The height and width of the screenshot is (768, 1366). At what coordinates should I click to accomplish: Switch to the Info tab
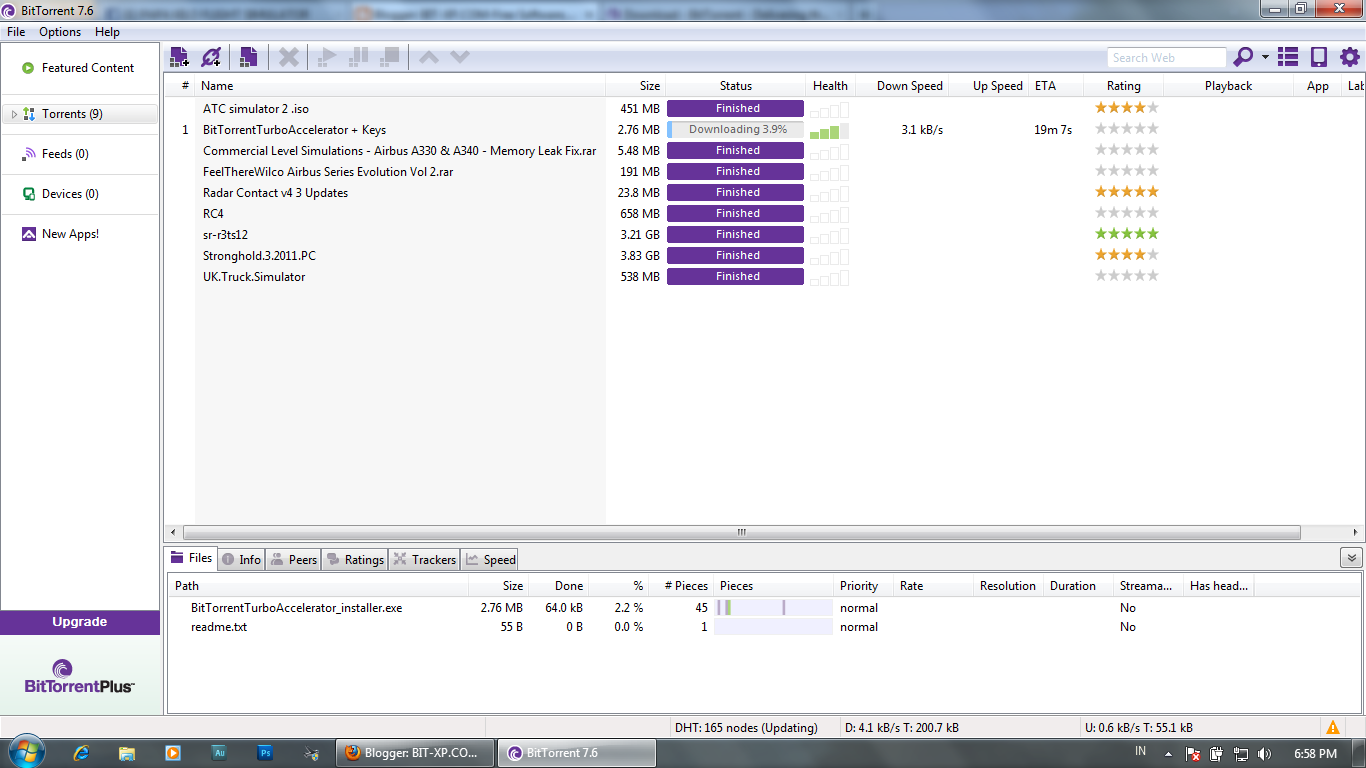241,559
